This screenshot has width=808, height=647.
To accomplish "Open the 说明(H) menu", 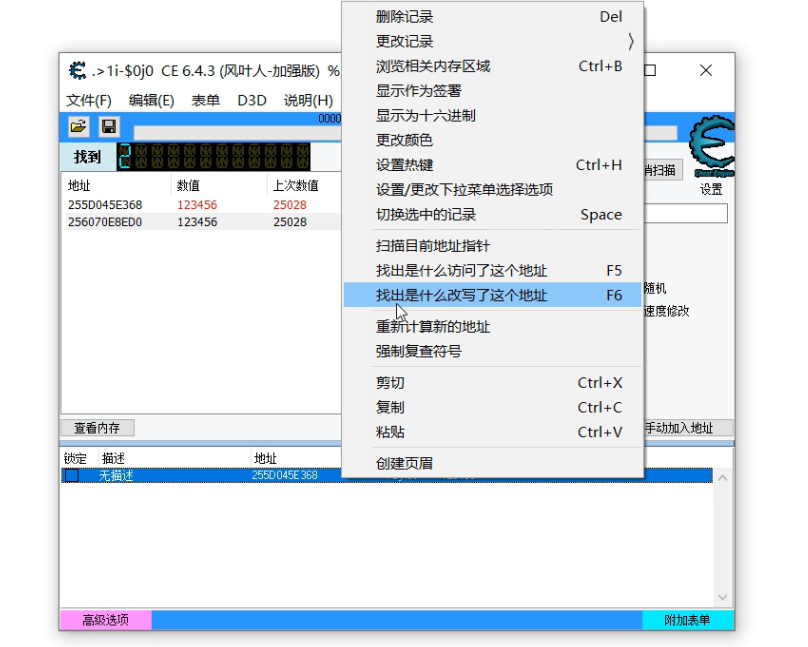I will pos(308,100).
